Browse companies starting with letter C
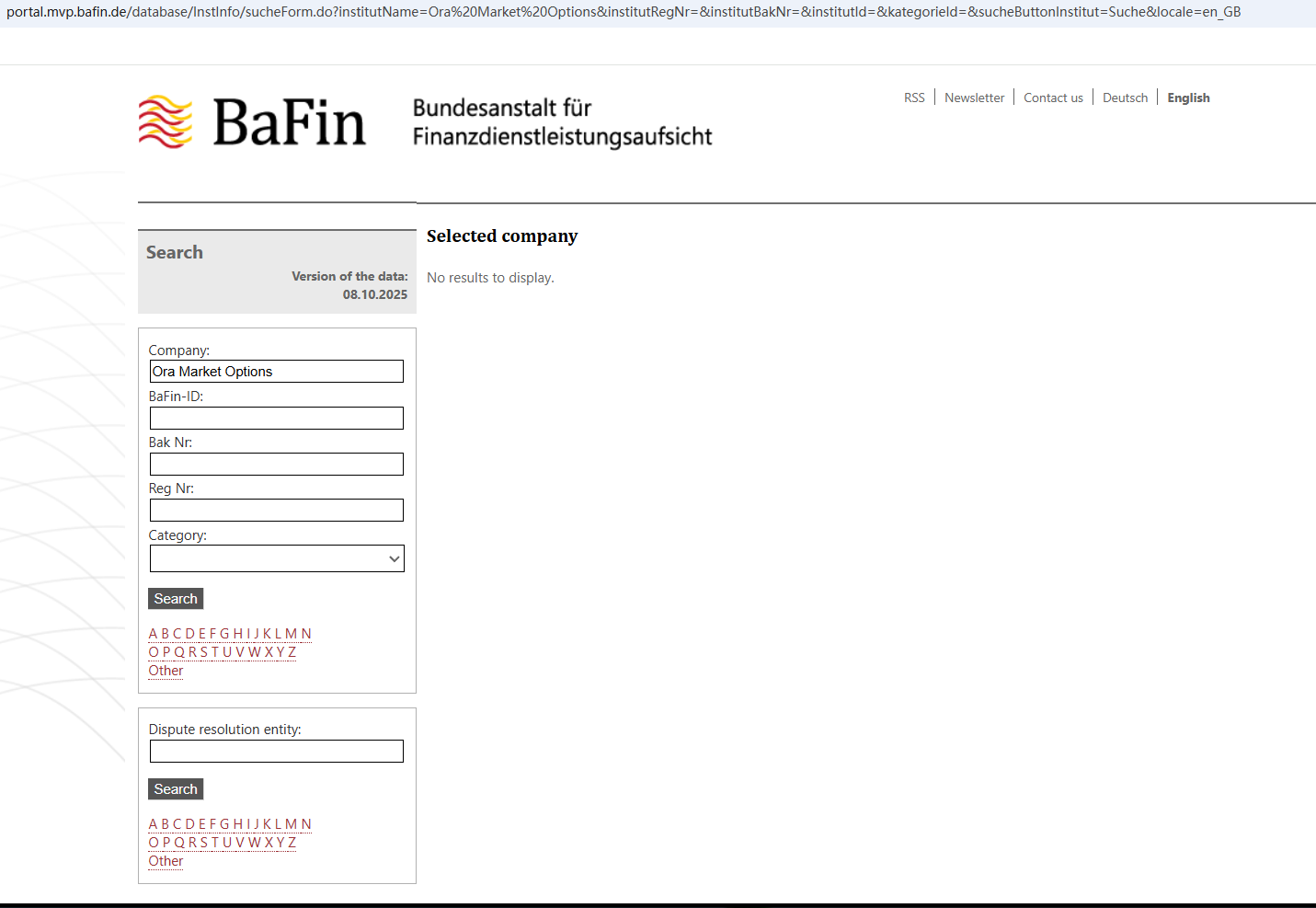Viewport: 1316px width, 908px height. [x=177, y=634]
